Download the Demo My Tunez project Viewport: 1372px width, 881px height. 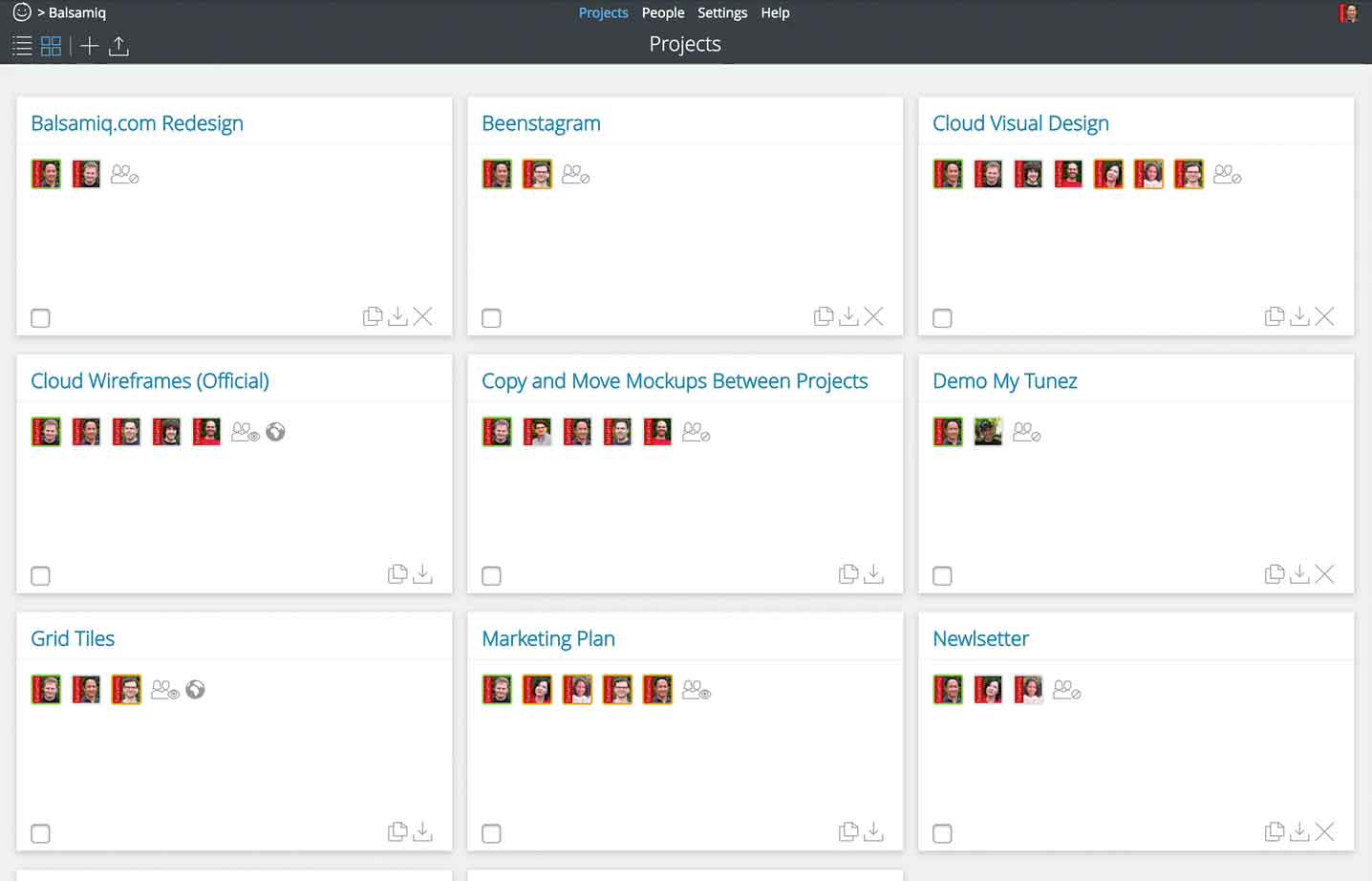(1299, 574)
